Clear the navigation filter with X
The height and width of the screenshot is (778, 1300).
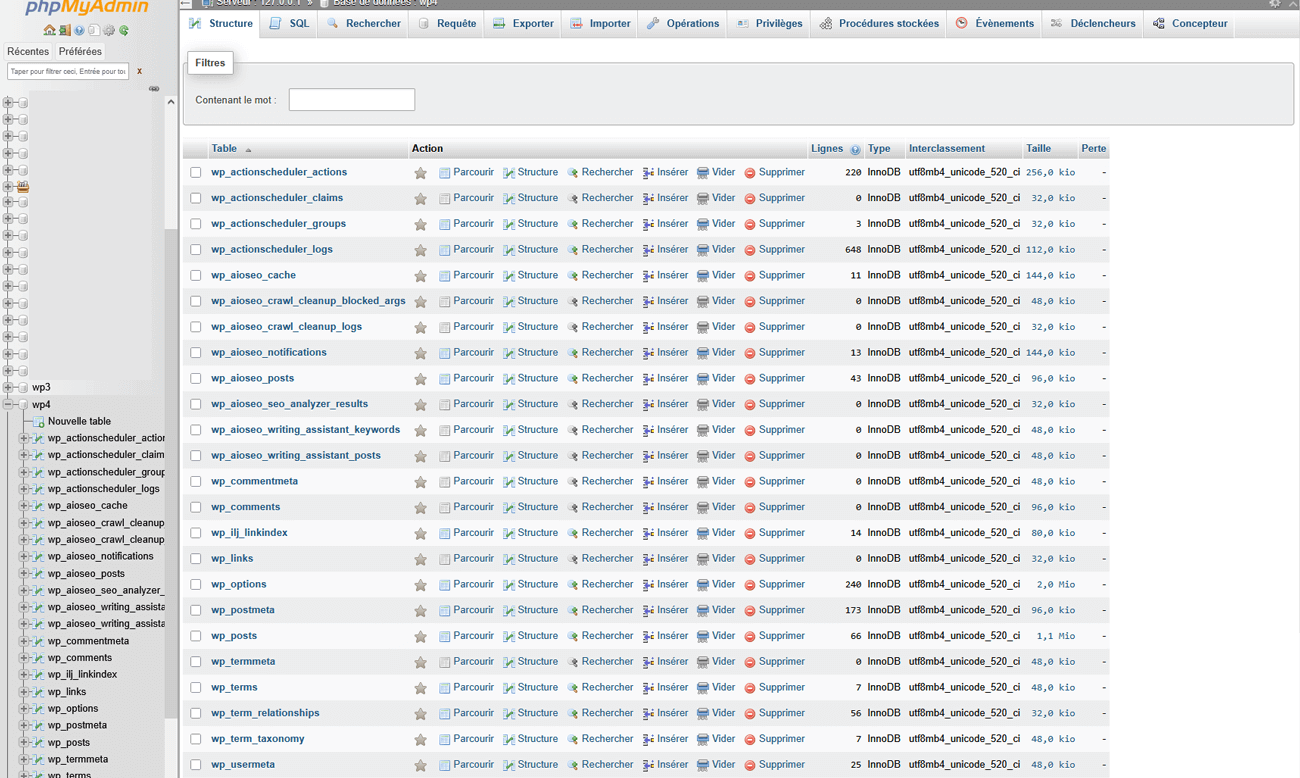coord(139,71)
